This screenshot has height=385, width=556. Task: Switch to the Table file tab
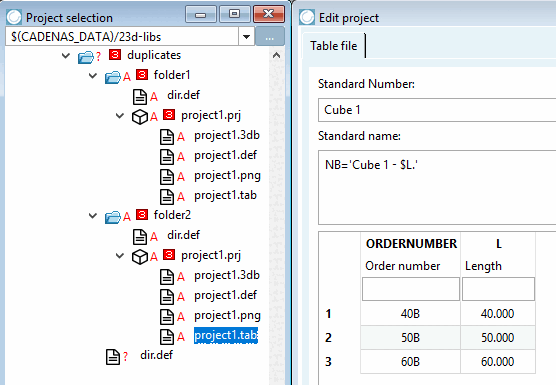coord(334,46)
